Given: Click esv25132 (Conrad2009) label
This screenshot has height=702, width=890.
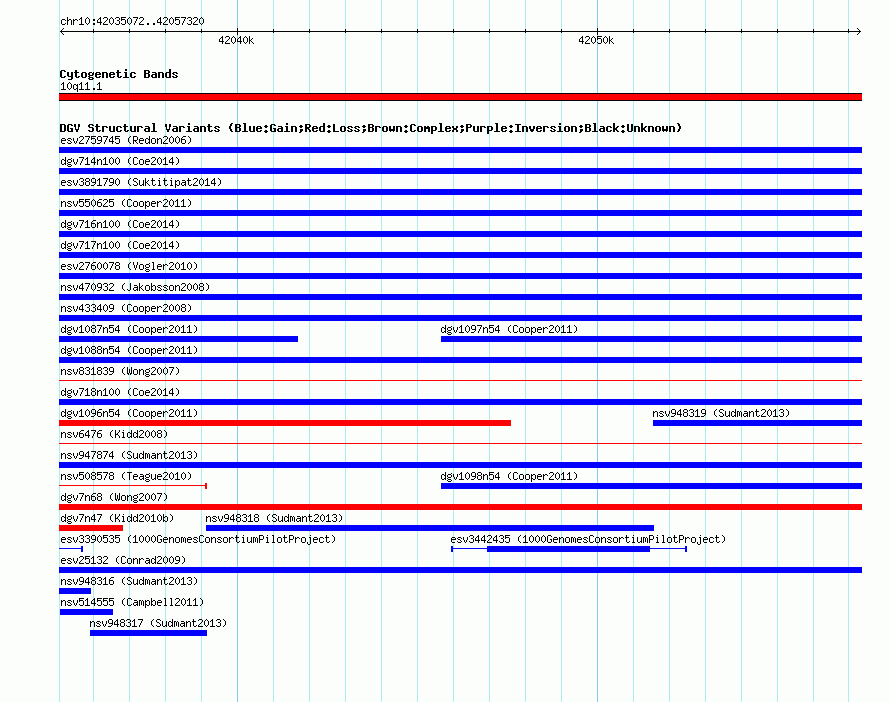Looking at the screenshot, I should pos(123,560).
